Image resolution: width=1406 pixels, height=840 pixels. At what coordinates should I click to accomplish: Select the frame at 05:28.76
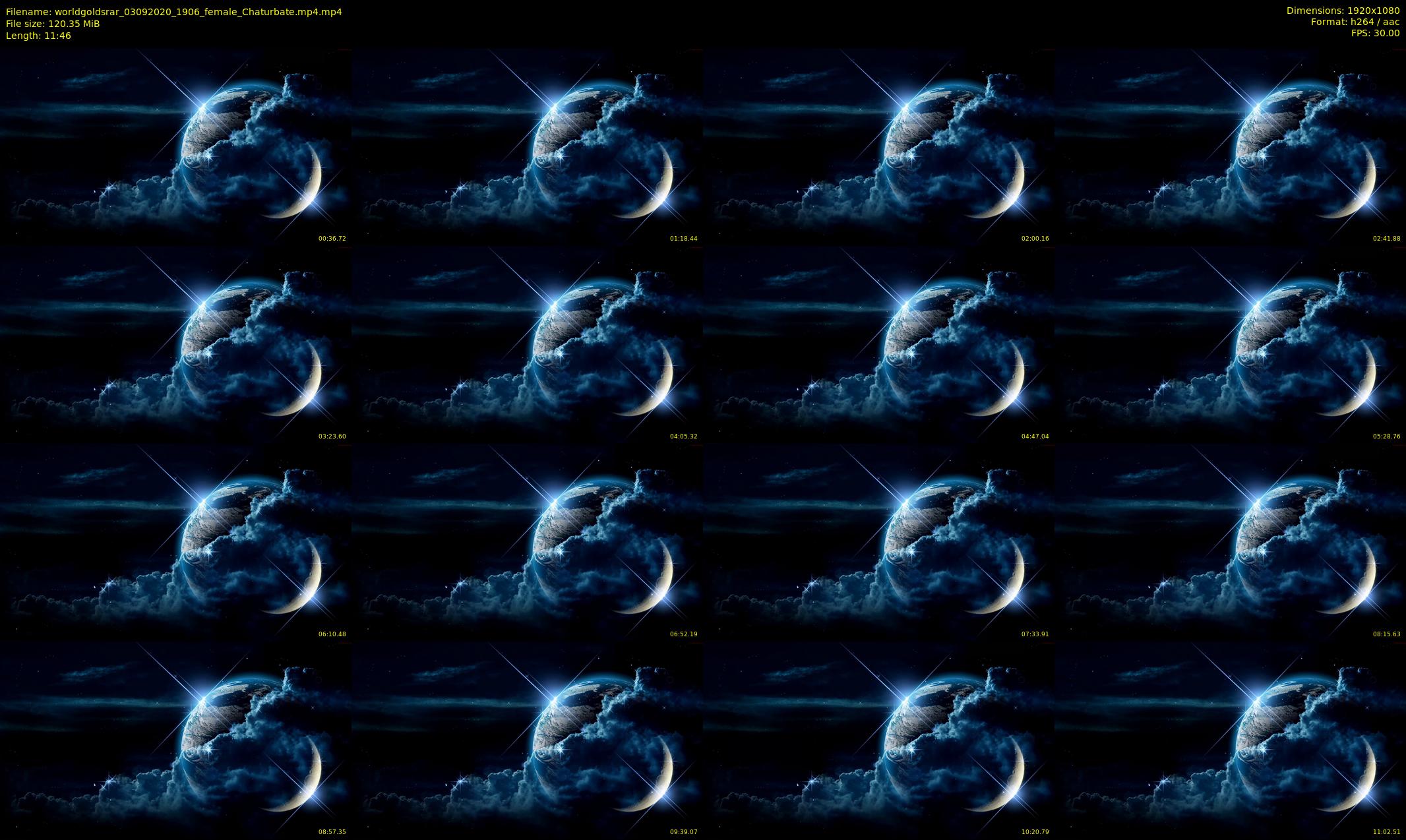point(1230,344)
